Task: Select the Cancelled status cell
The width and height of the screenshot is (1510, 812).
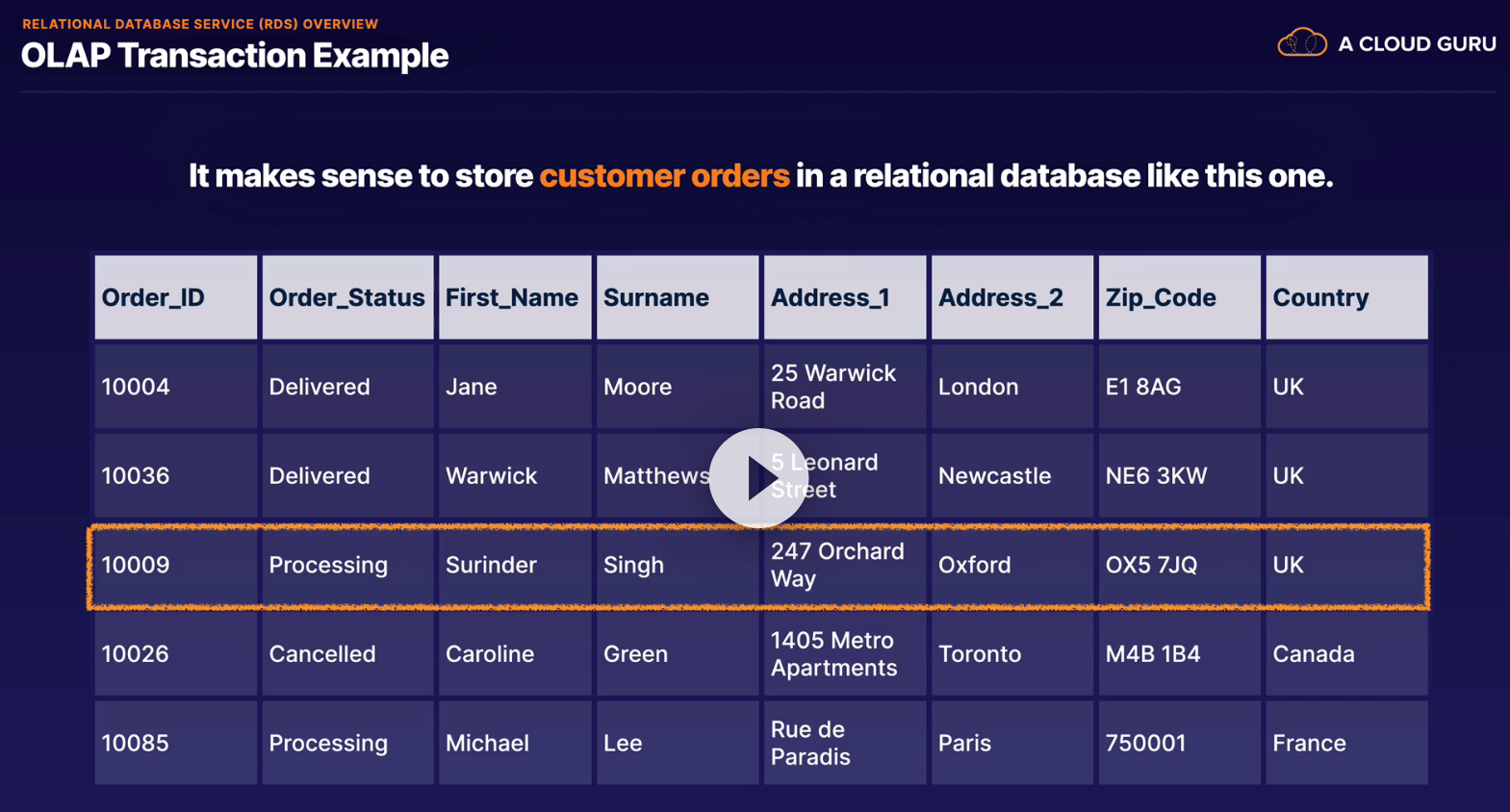Action: 346,654
